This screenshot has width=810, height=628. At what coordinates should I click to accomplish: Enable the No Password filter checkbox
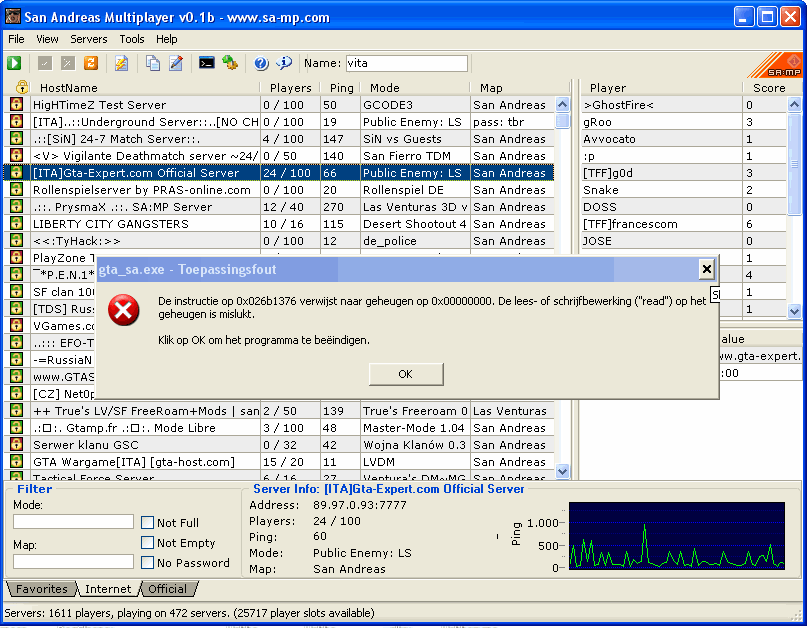pos(147,562)
